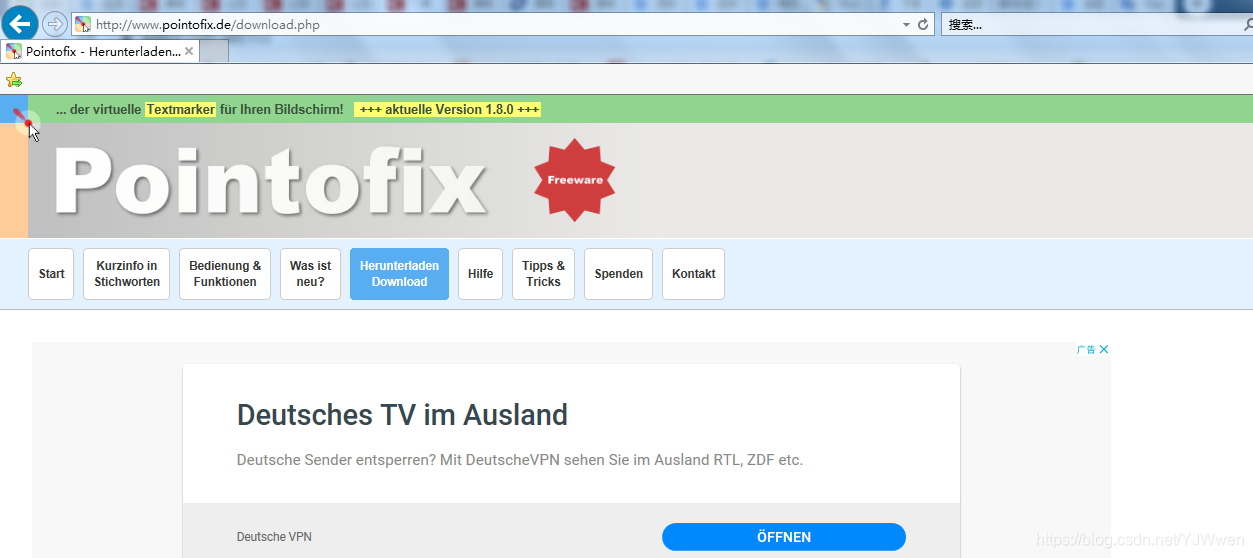
Task: Go back with the browser back arrow
Action: pos(19,23)
